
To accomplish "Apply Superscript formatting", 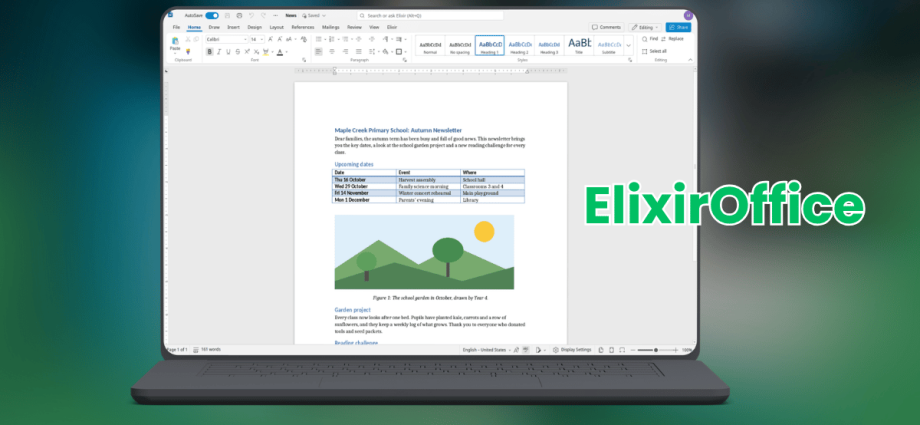I will click(x=247, y=52).
